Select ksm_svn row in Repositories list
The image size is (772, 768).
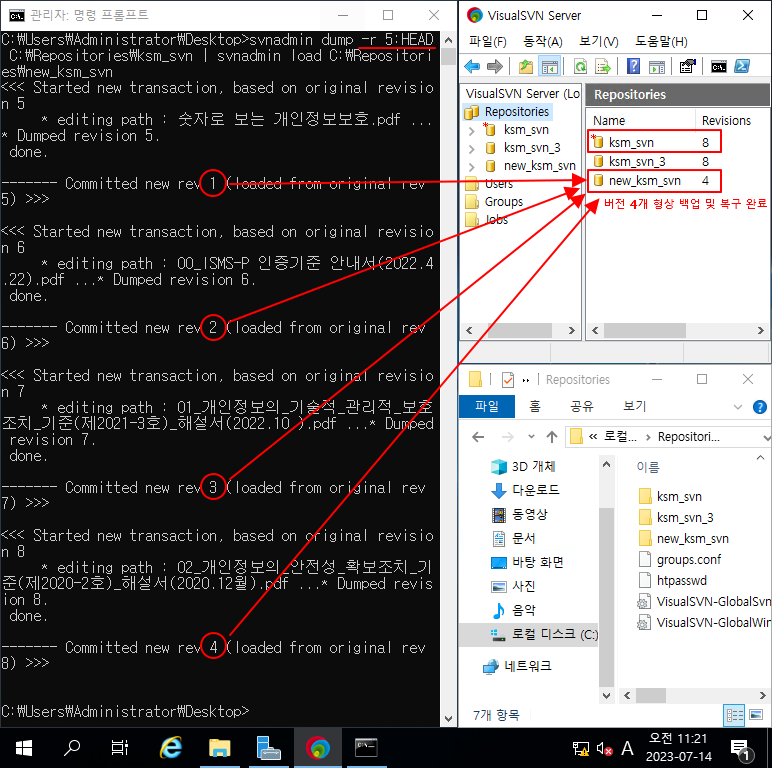click(654, 142)
